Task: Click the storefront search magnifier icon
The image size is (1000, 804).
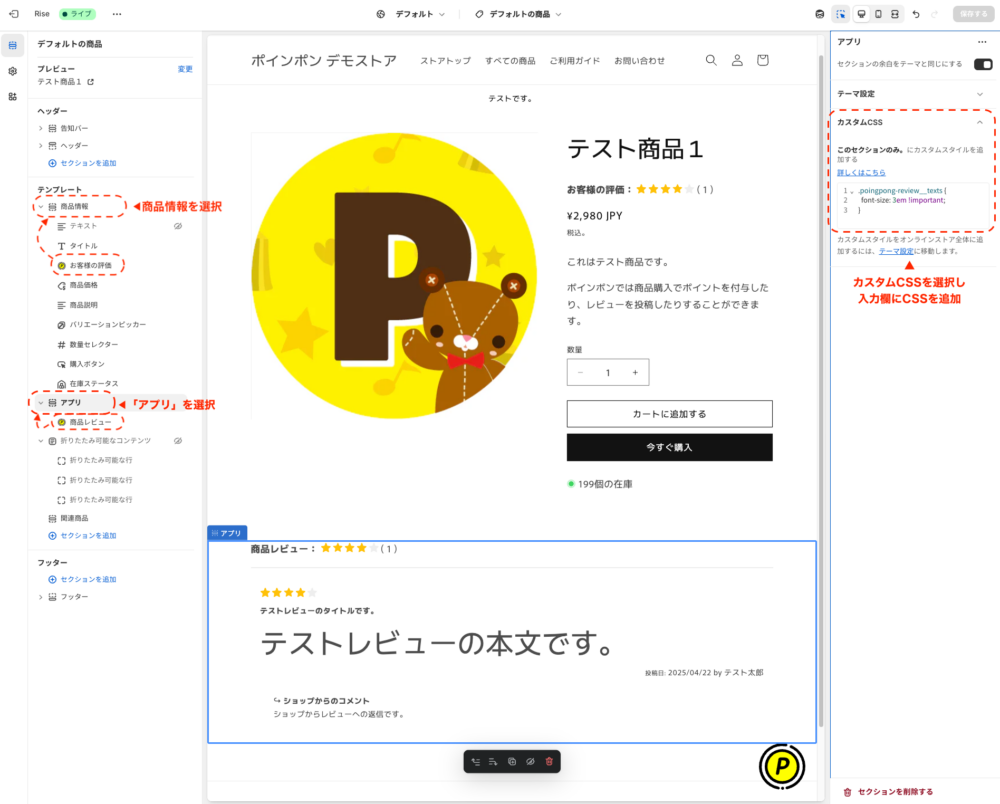Action: (711, 60)
